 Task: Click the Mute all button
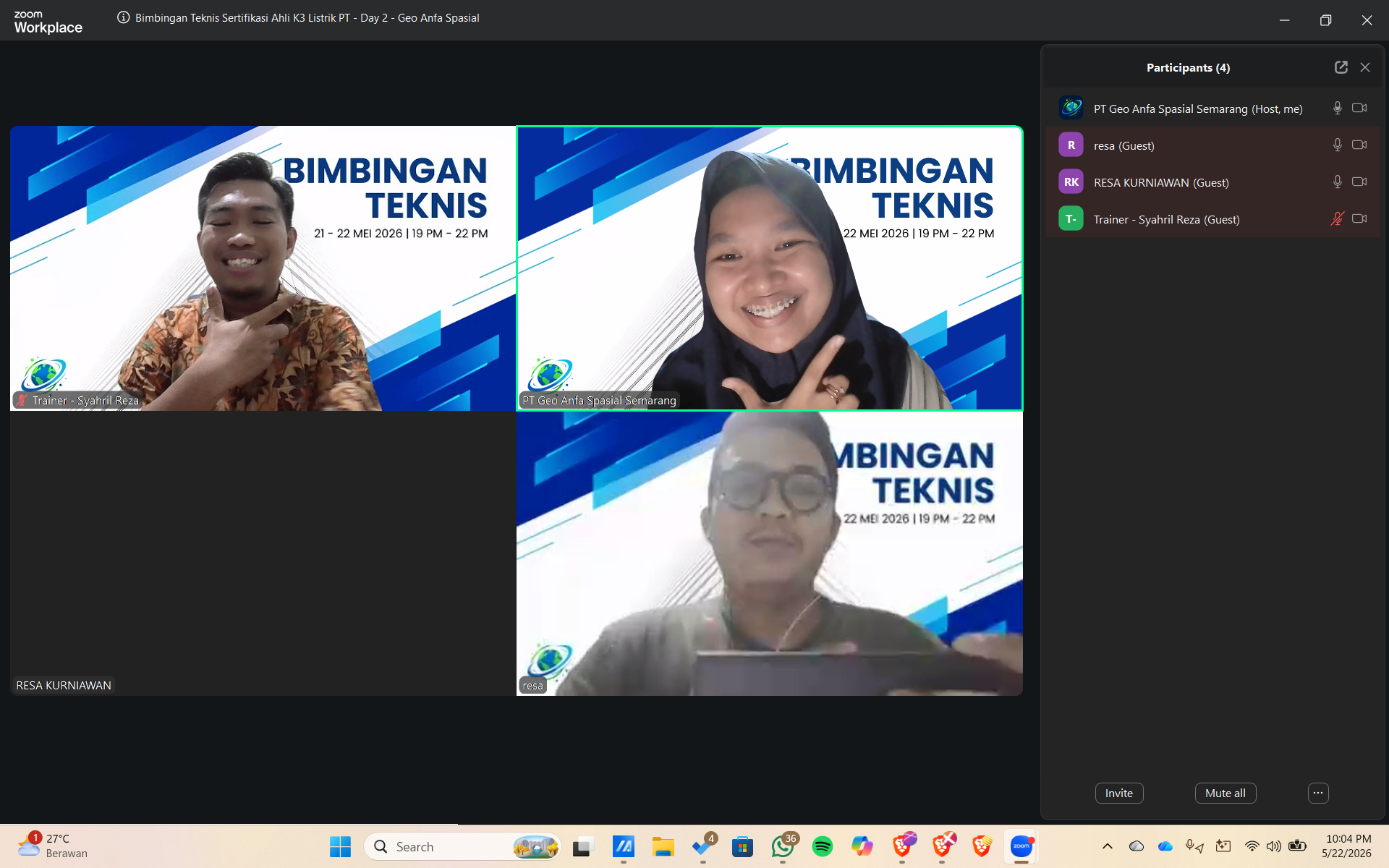coord(1225,793)
